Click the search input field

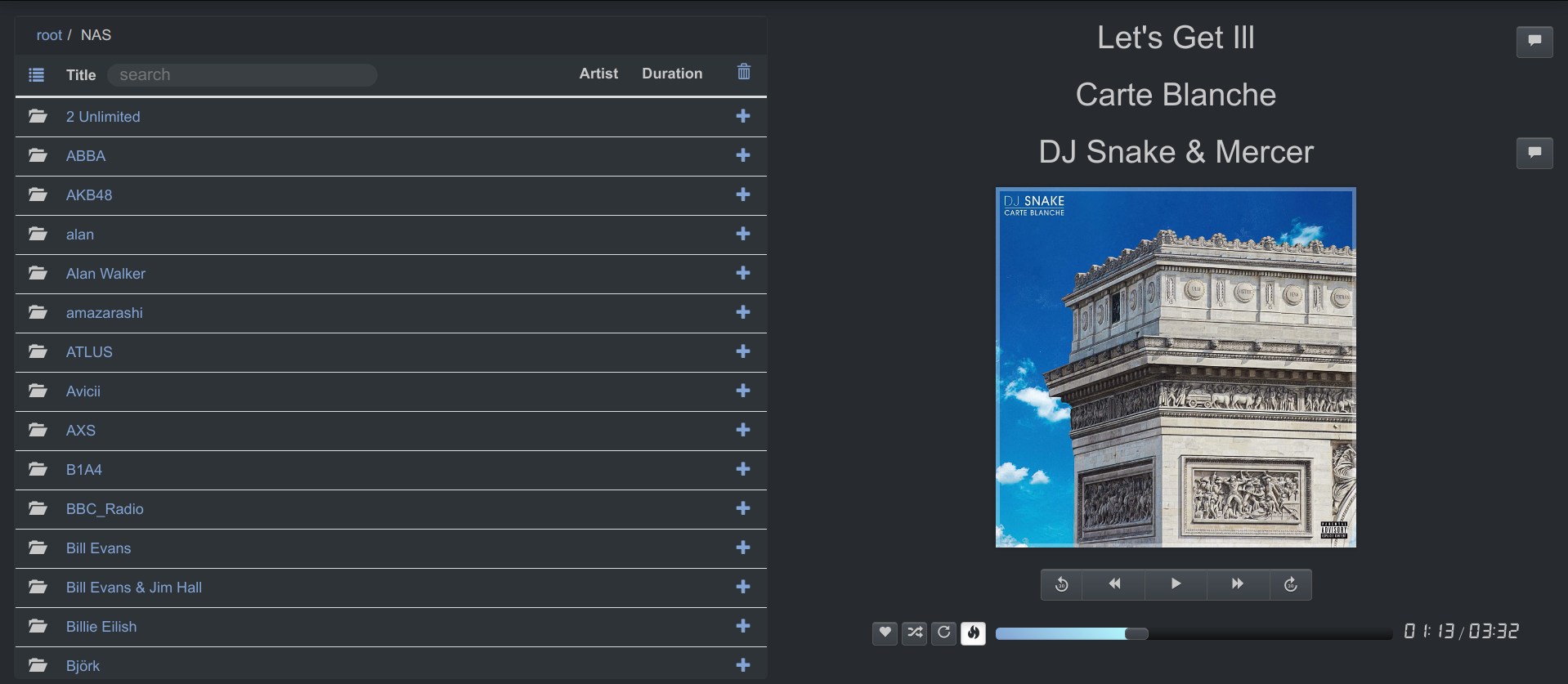coord(242,75)
